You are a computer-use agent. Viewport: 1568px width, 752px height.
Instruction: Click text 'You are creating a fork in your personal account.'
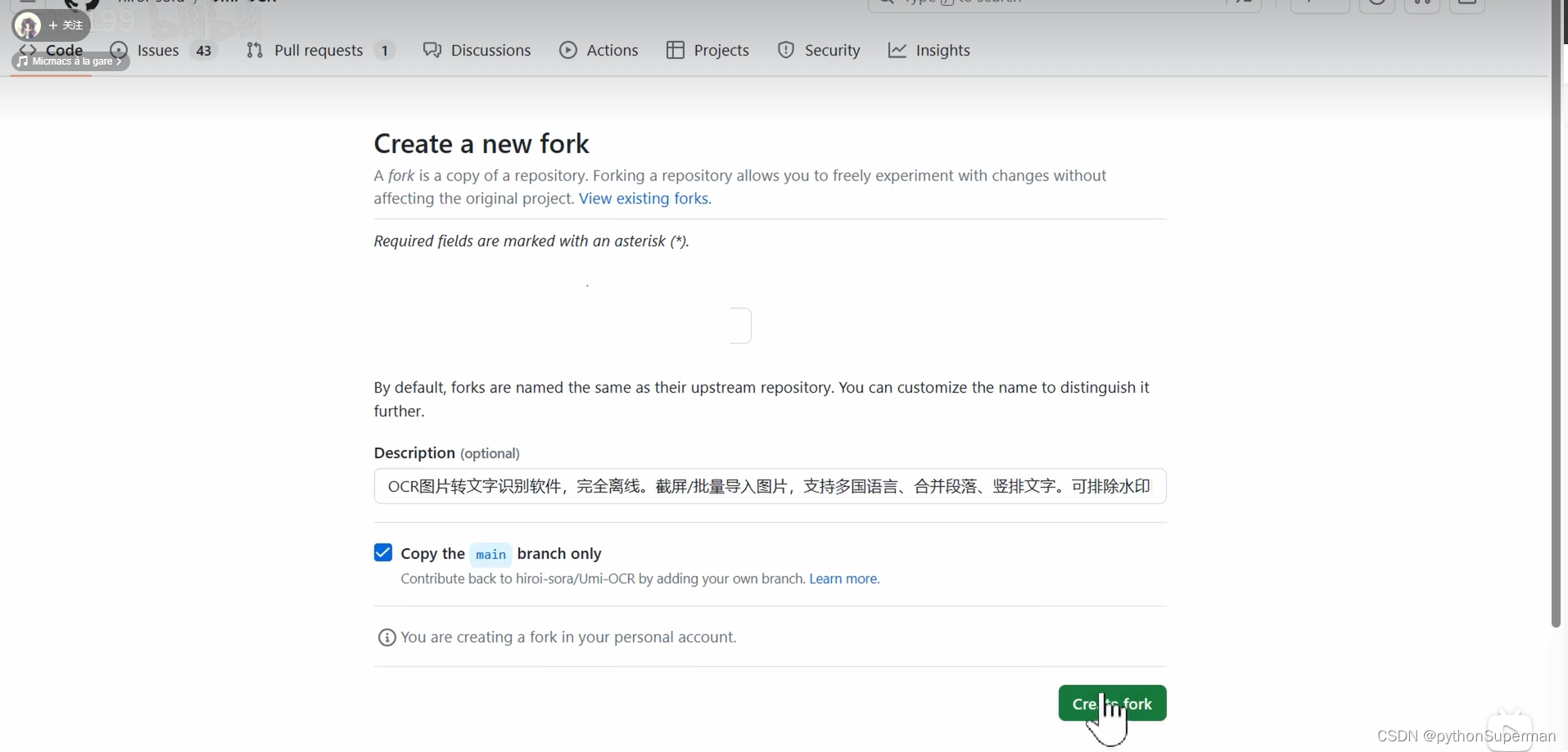[x=568, y=637]
